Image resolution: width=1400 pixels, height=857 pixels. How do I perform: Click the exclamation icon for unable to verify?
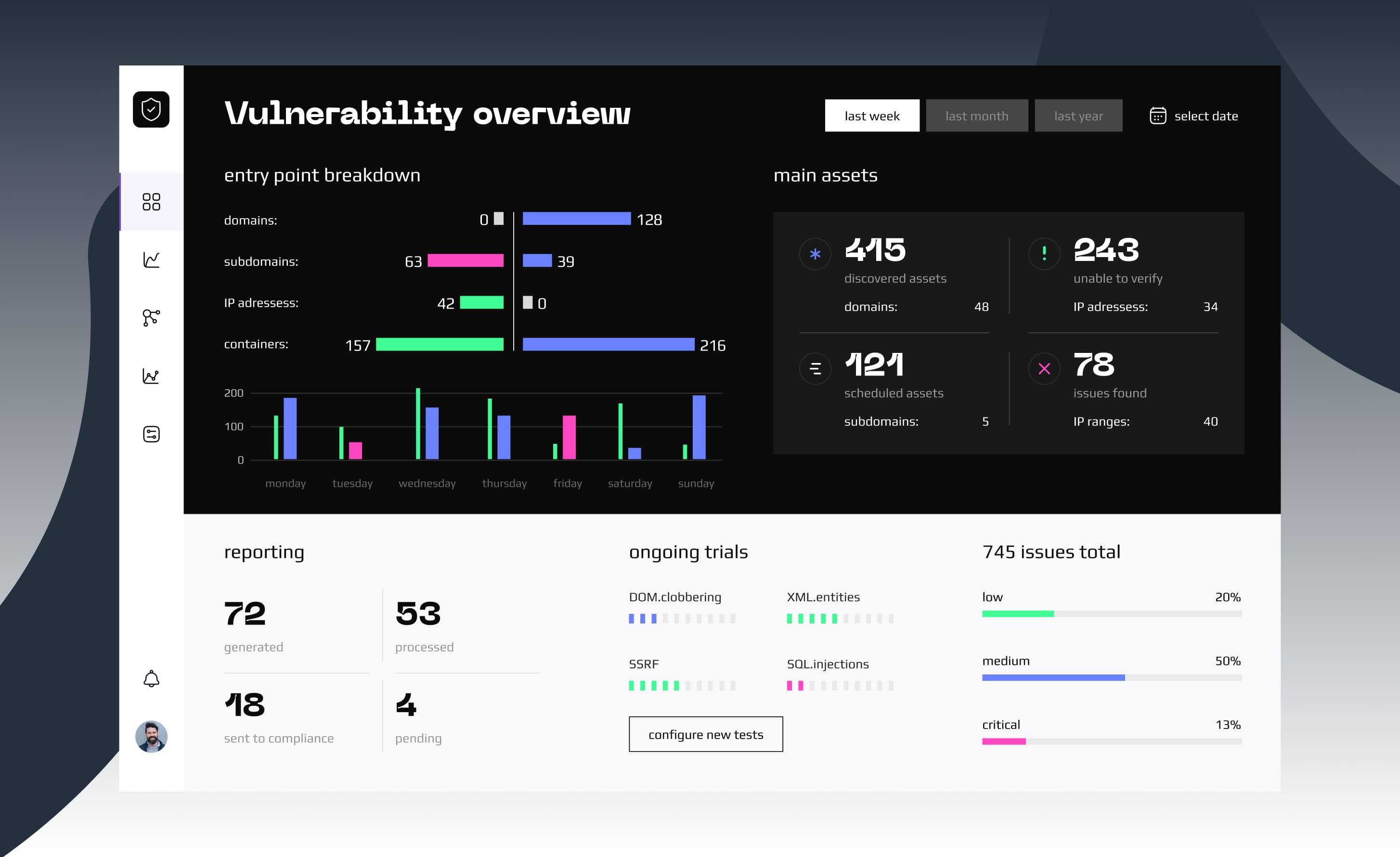[x=1044, y=254]
